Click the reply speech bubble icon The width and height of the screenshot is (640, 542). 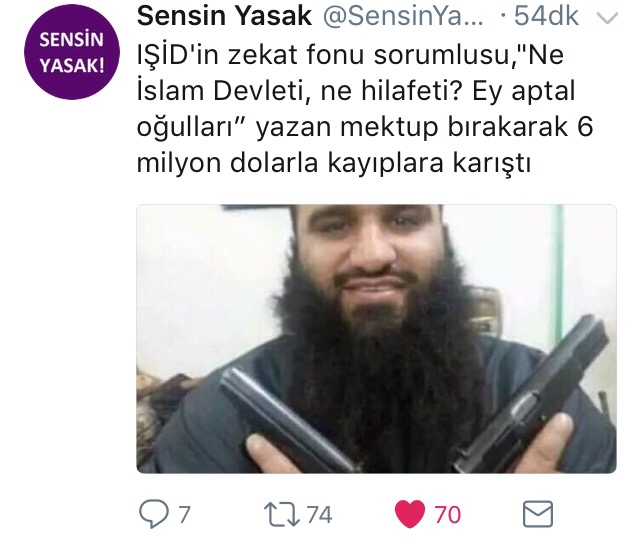tap(153, 515)
